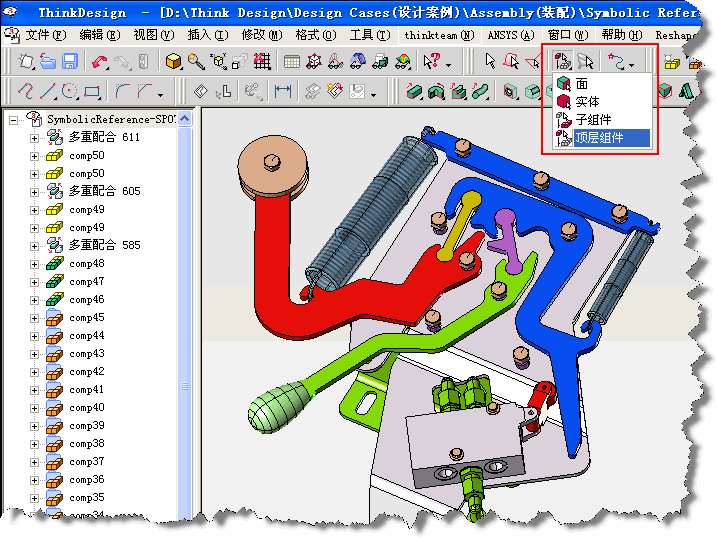Click the linear dimension tool icon
The image size is (717, 538).
(283, 91)
